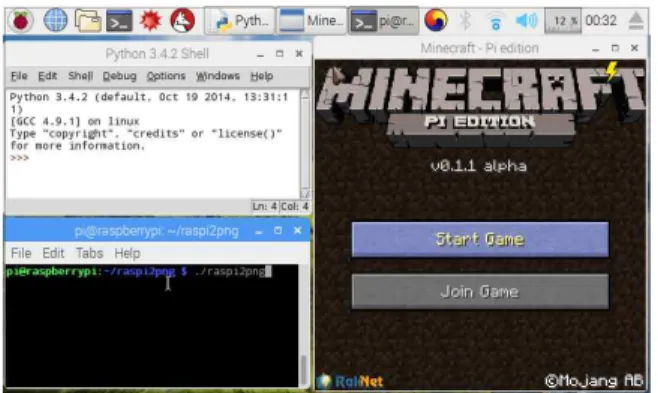The width and height of the screenshot is (658, 393).
Task: Click the ./raspi2png command text
Action: (x=230, y=271)
